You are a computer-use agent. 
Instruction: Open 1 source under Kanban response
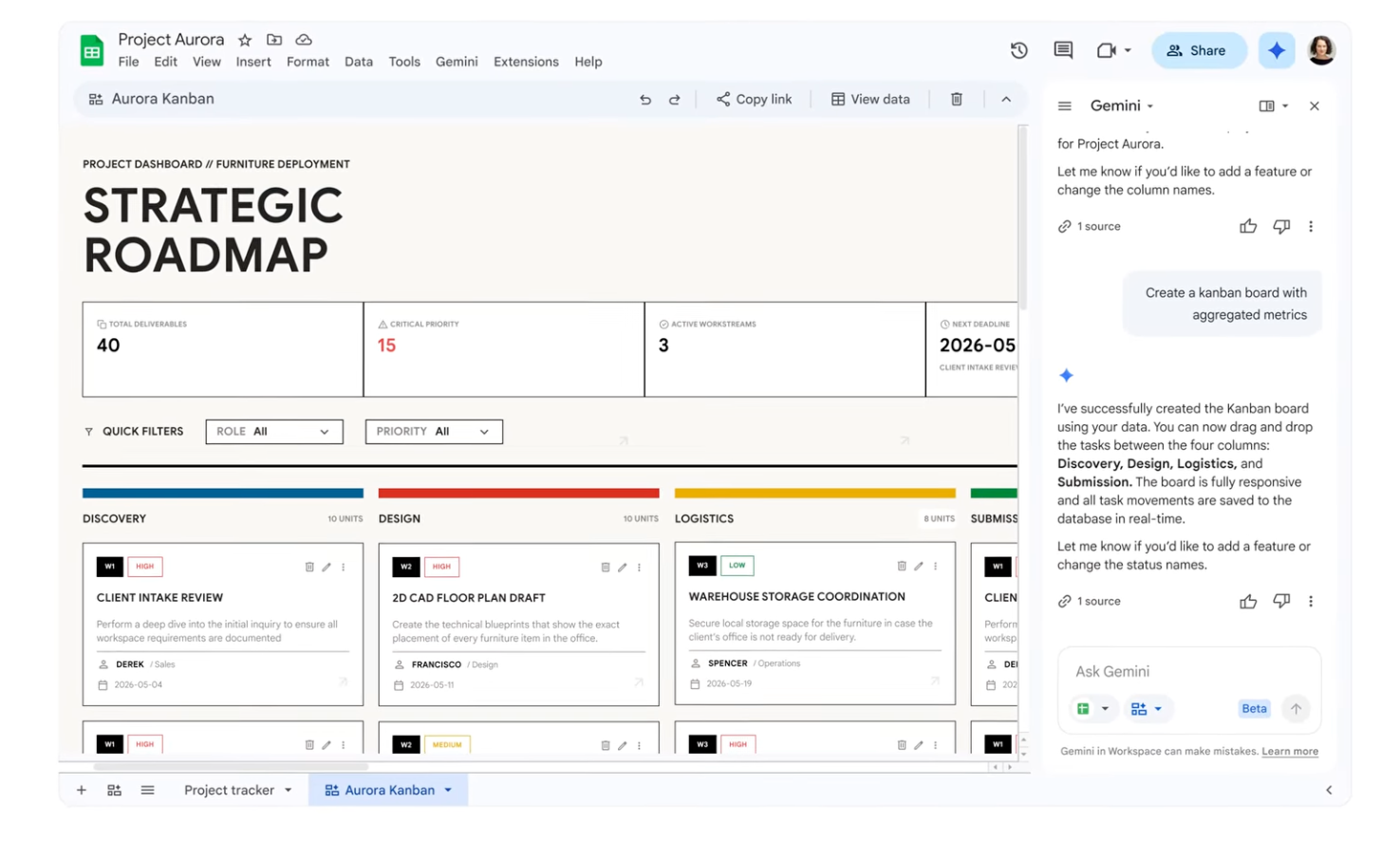point(1089,601)
